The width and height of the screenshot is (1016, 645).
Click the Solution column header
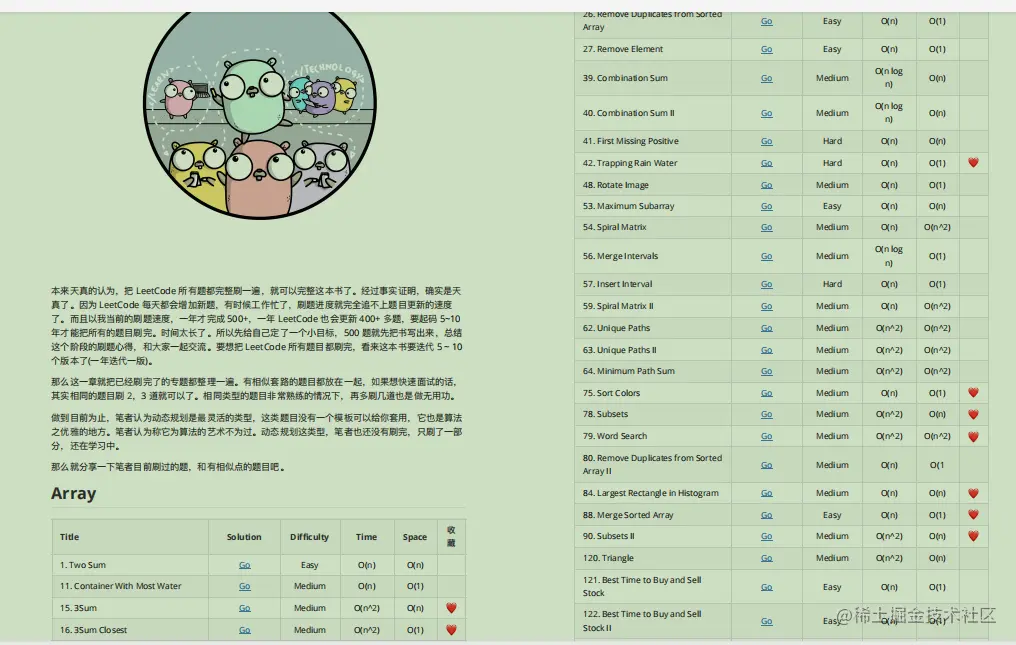coord(244,537)
